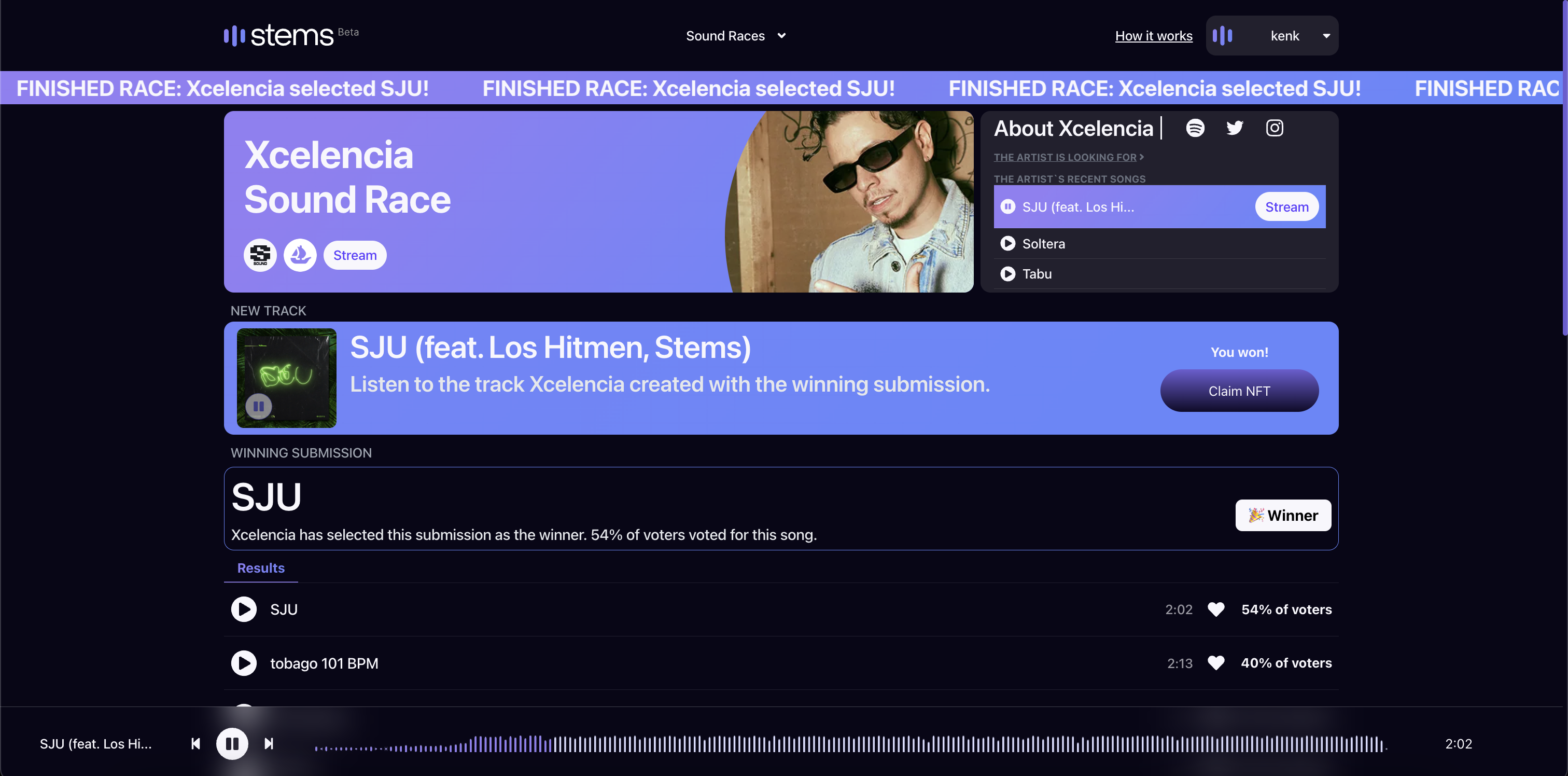The width and height of the screenshot is (1568, 776).
Task: Play the Soltera recent song
Action: (x=1007, y=244)
